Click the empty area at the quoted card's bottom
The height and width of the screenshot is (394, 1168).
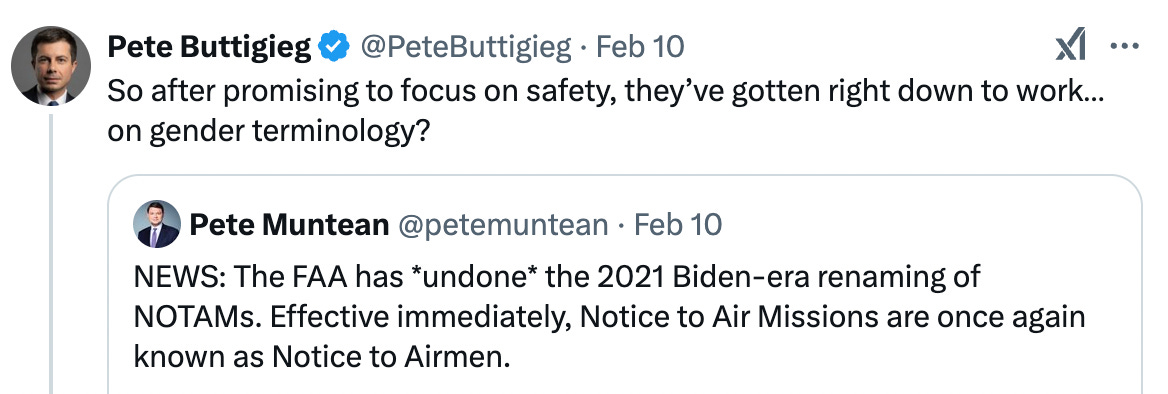point(624,383)
